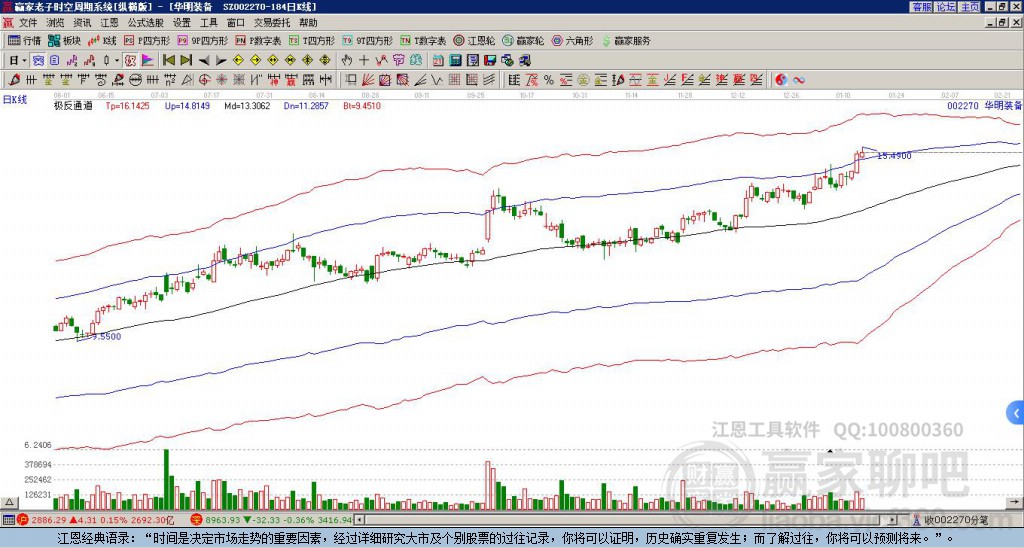Open the P四方形 tool

pos(147,40)
